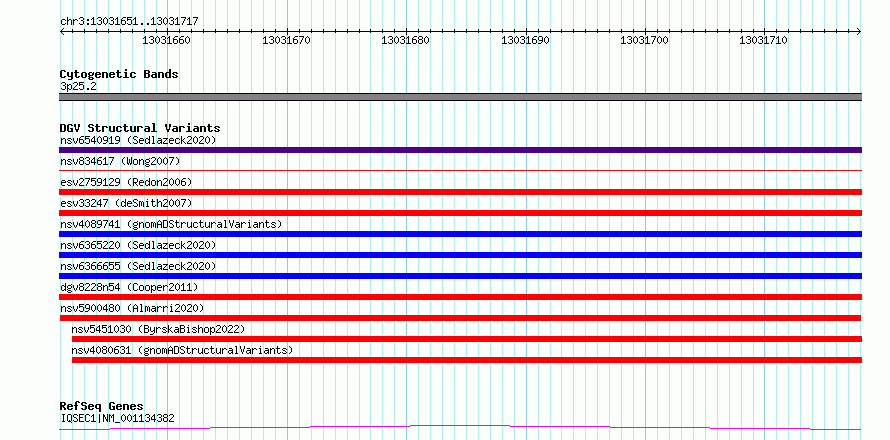Click ruler position 13031660
Image resolution: width=890 pixels, height=440 pixels.
click(x=166, y=40)
